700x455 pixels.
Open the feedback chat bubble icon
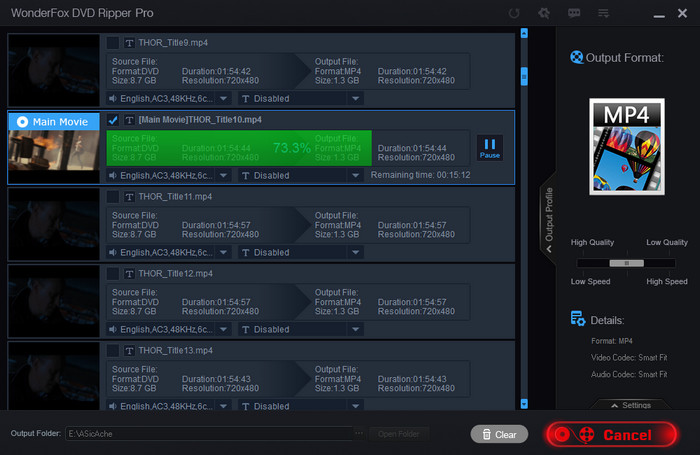pos(574,13)
